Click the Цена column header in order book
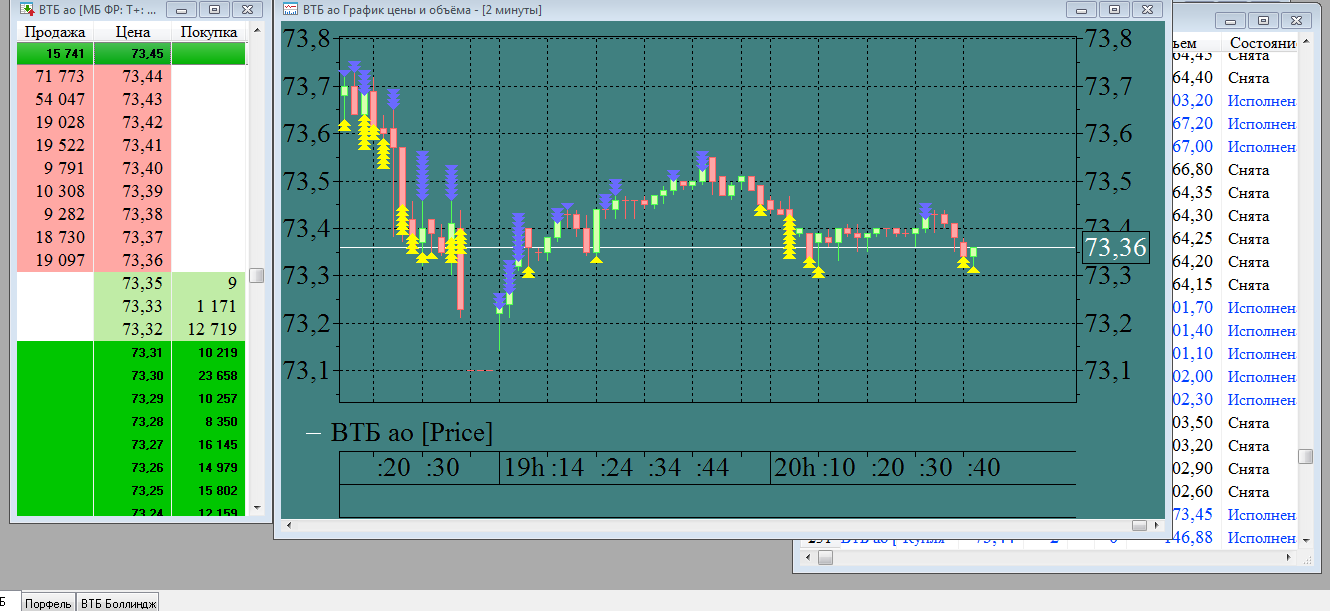The image size is (1330, 611). [x=133, y=32]
